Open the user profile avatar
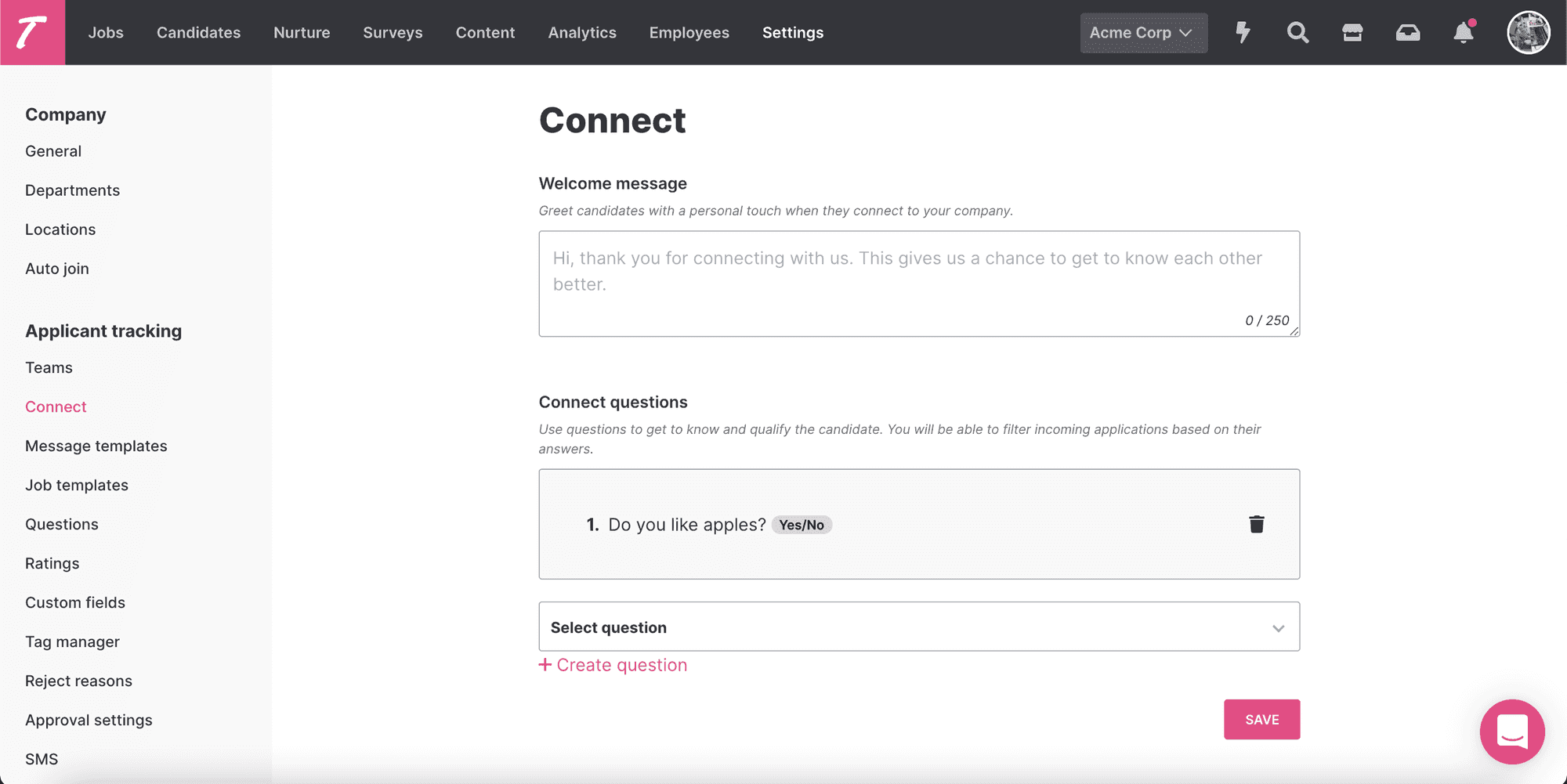The image size is (1567, 784). pyautogui.click(x=1529, y=32)
